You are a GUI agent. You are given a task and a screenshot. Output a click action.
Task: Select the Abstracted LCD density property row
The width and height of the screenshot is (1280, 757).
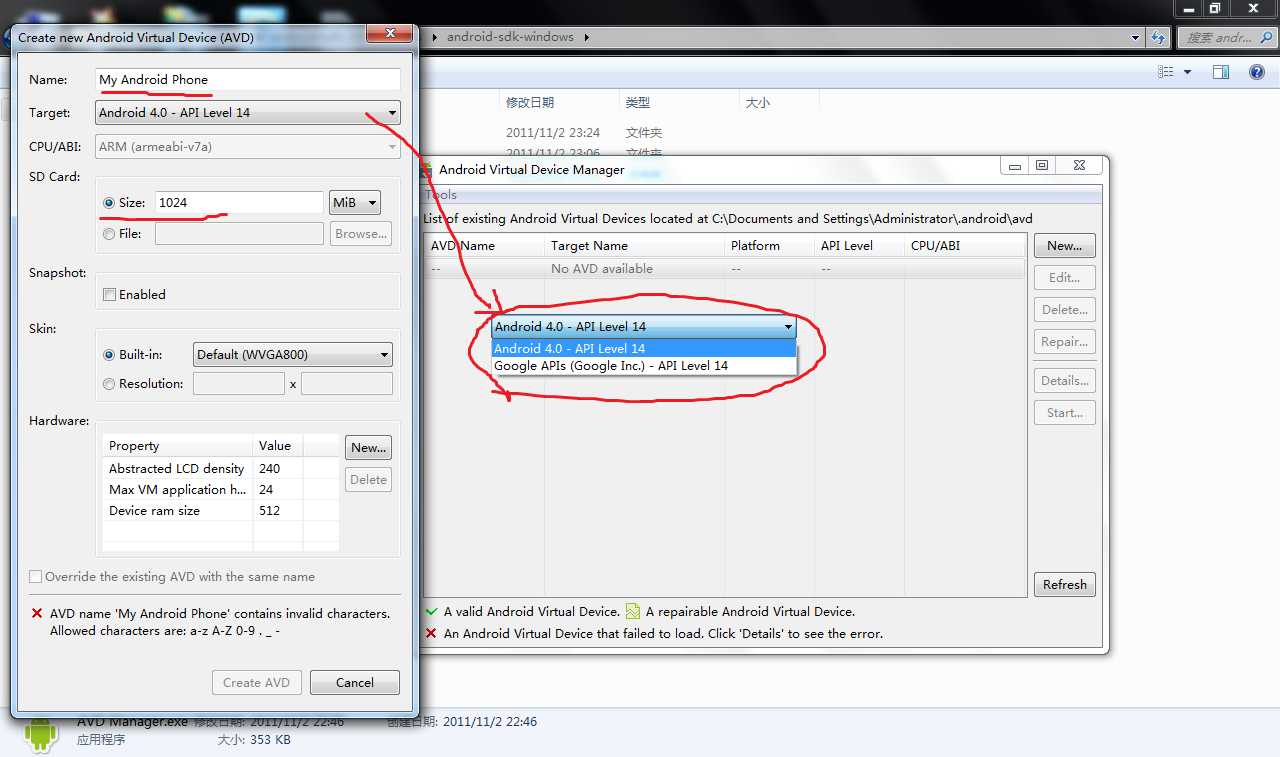click(x=220, y=469)
